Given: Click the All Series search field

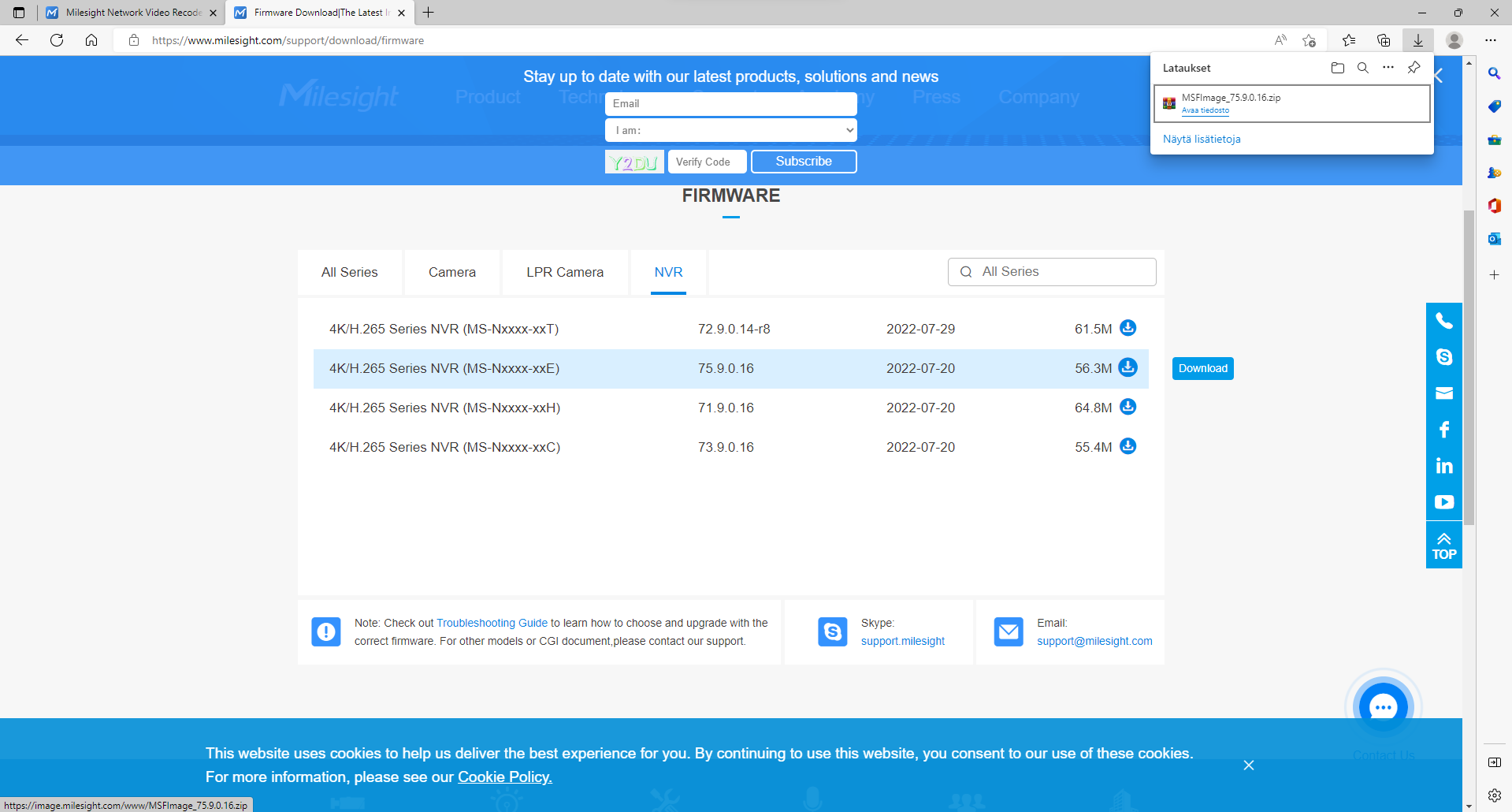Looking at the screenshot, I should click(1052, 272).
